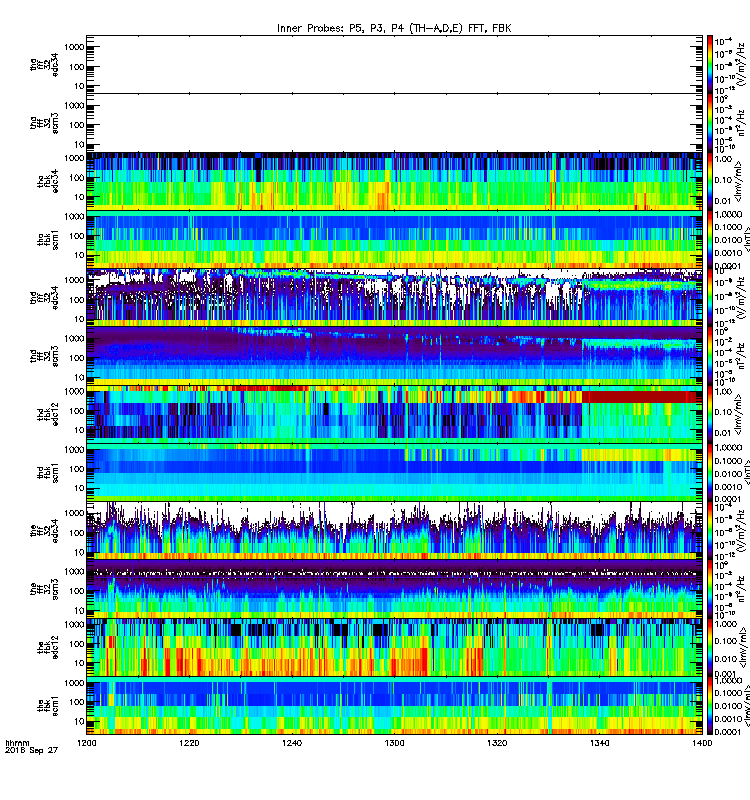The image size is (750, 800).
Task: Click the color bar beside the the fff edc34 panel
Action: [x=710, y=531]
